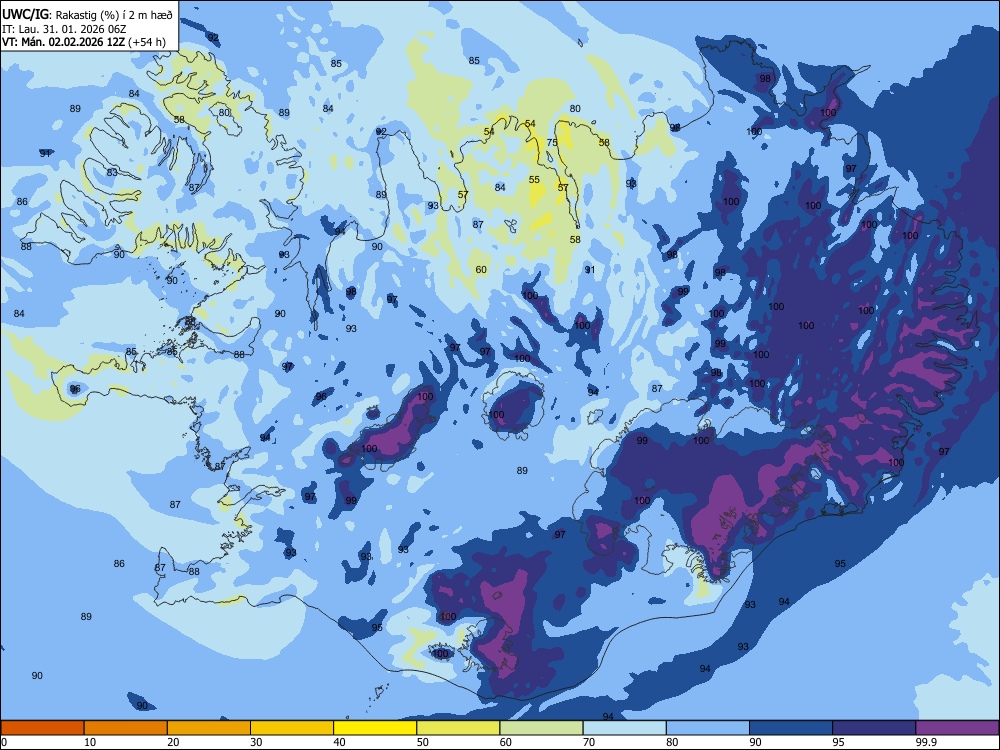The image size is (1000, 750).
Task: Click the 80–90 light blue legend swatch
Action: tap(708, 728)
